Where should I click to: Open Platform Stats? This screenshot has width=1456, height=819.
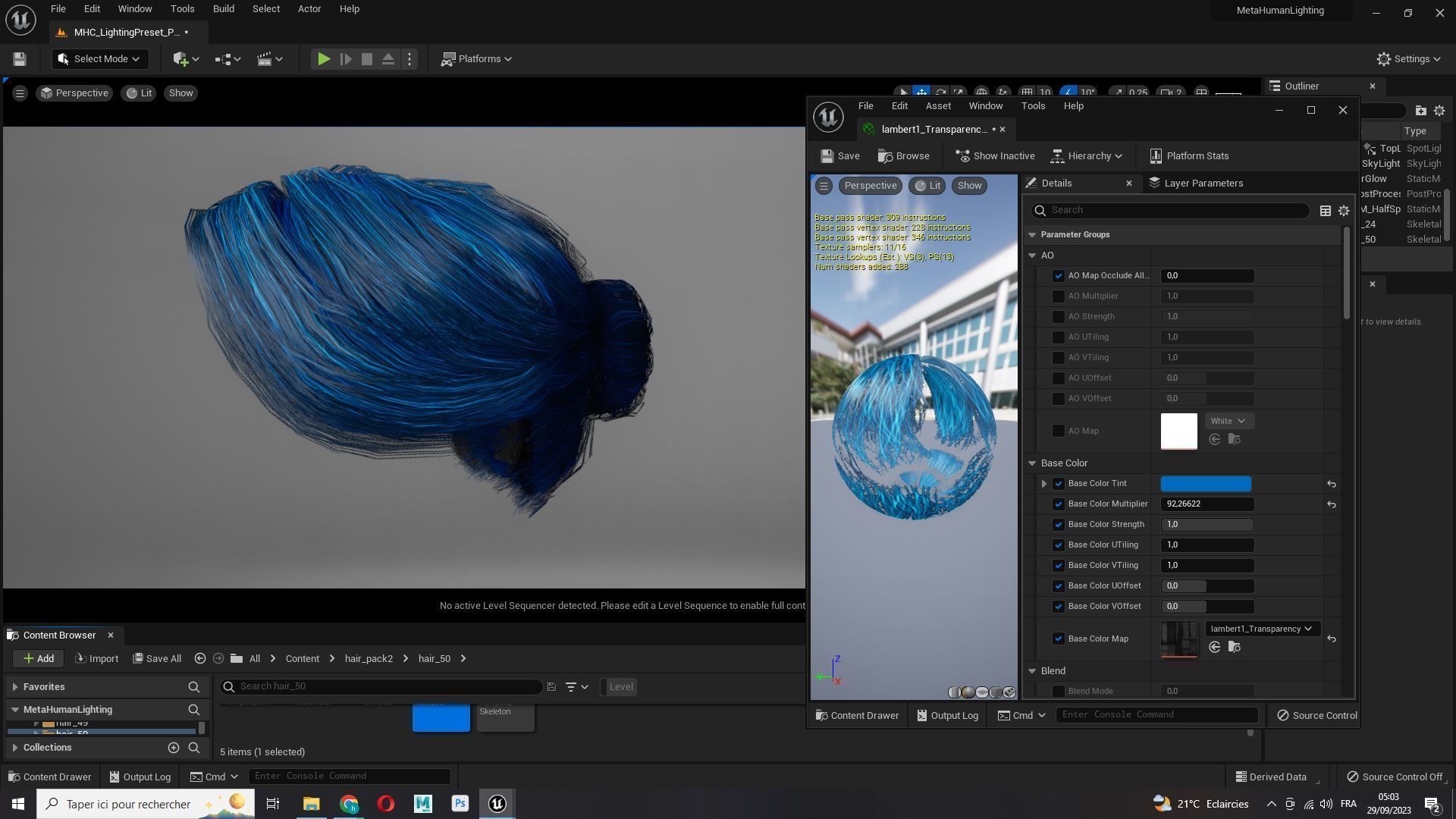(1189, 156)
